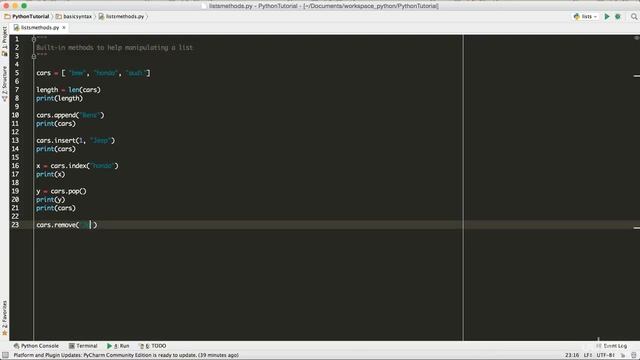Click print(length) on line 8

pos(59,98)
